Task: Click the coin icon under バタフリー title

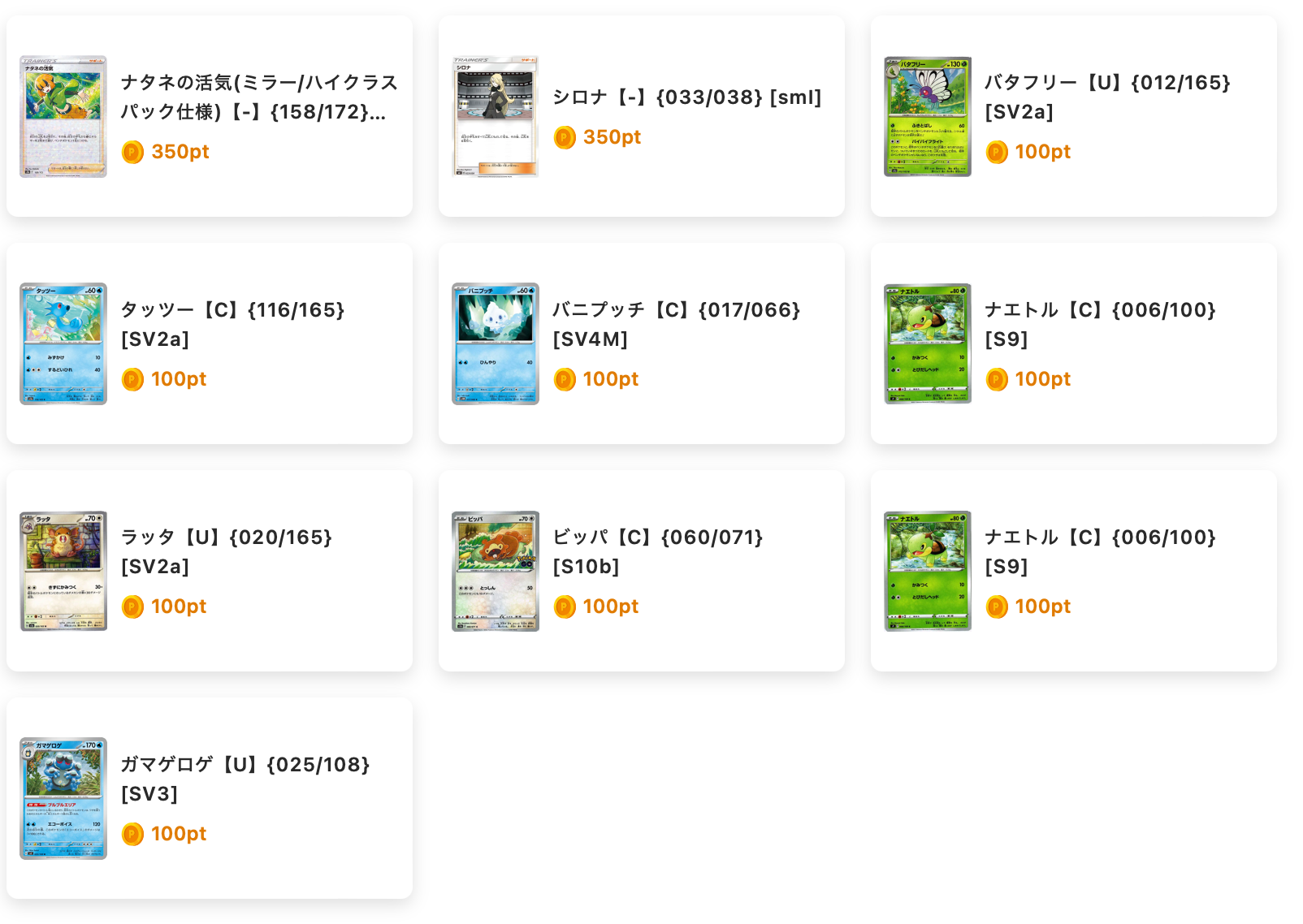Action: pos(997,152)
